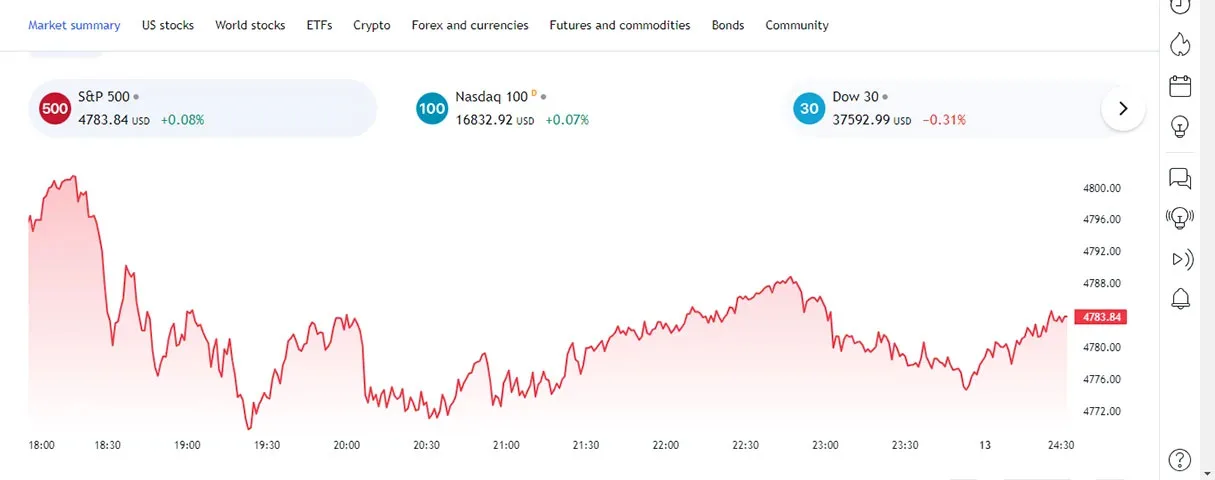The width and height of the screenshot is (1215, 480).
Task: Click the Dow 30 round logo
Action: tap(809, 108)
